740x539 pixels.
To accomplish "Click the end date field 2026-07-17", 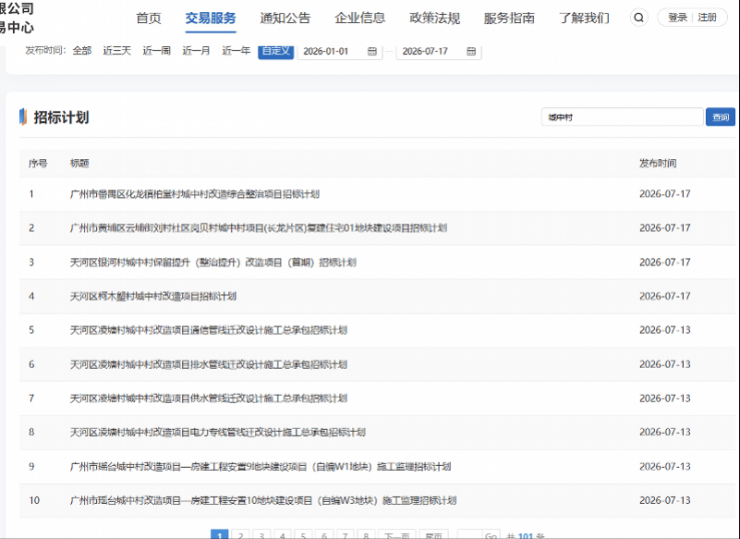I will click(x=438, y=51).
